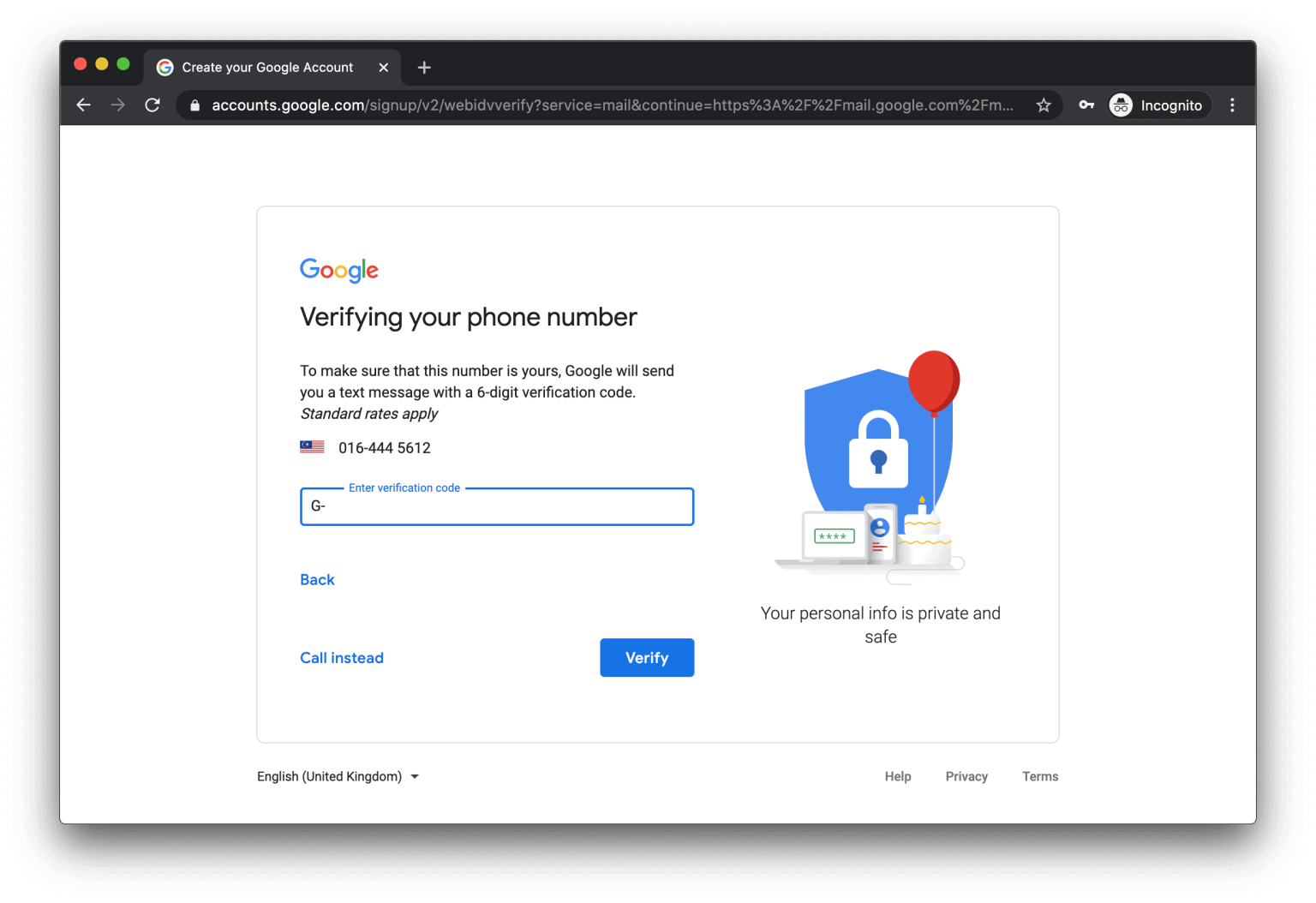The width and height of the screenshot is (1316, 903).
Task: Click the browser forward arrow icon
Action: pyautogui.click(x=118, y=105)
